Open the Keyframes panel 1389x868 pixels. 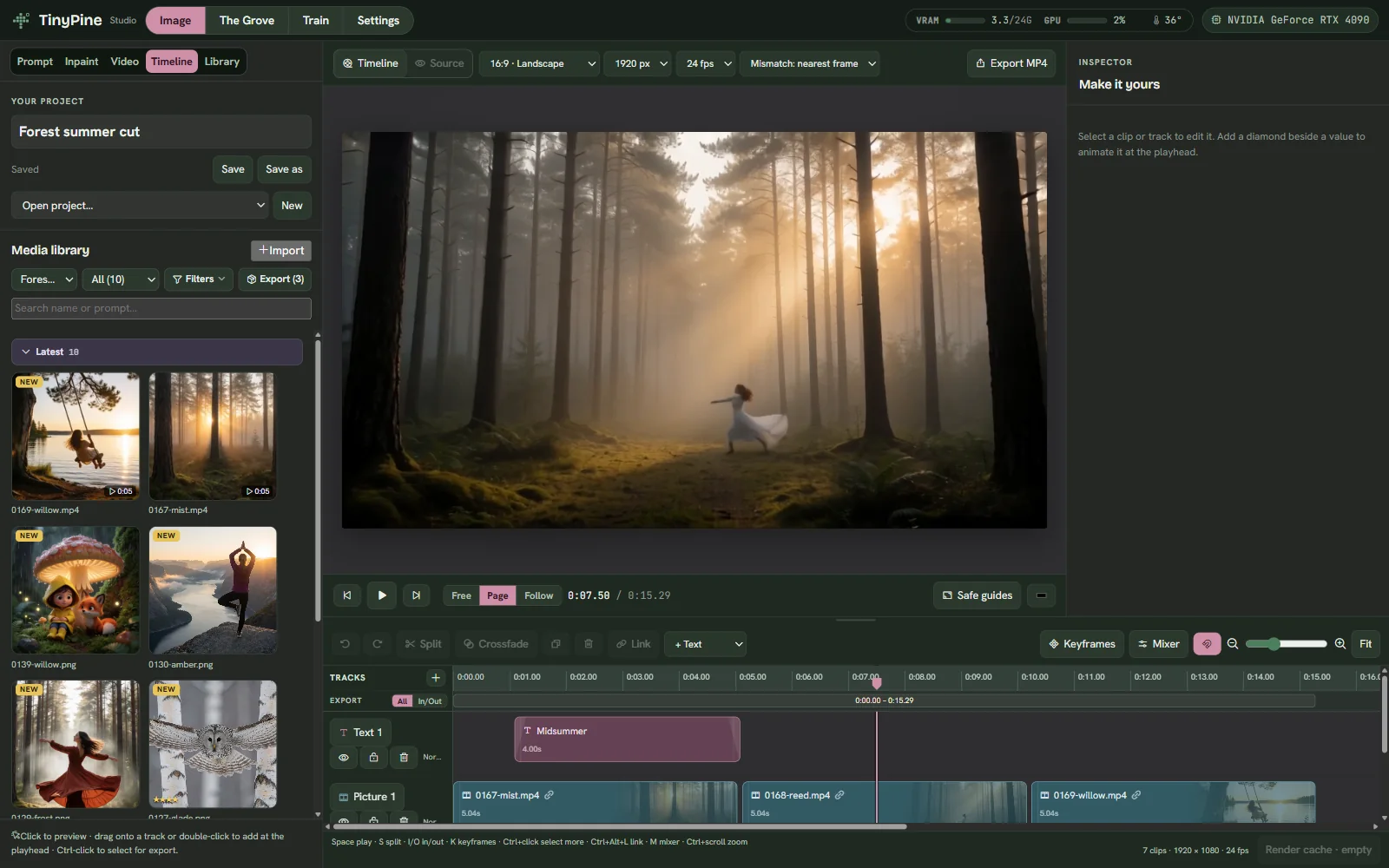pos(1082,644)
